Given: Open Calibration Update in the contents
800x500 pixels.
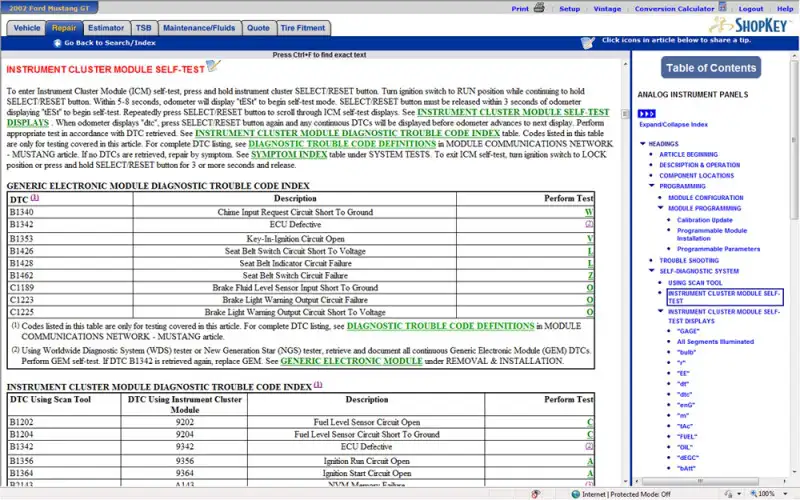Looking at the screenshot, I should [x=705, y=220].
